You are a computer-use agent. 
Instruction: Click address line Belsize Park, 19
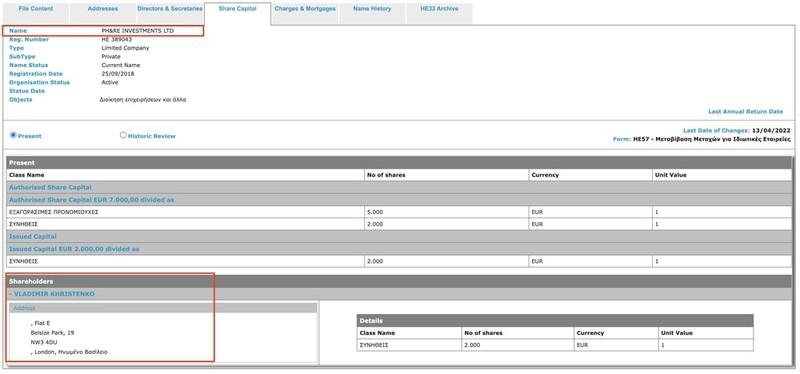[52, 333]
